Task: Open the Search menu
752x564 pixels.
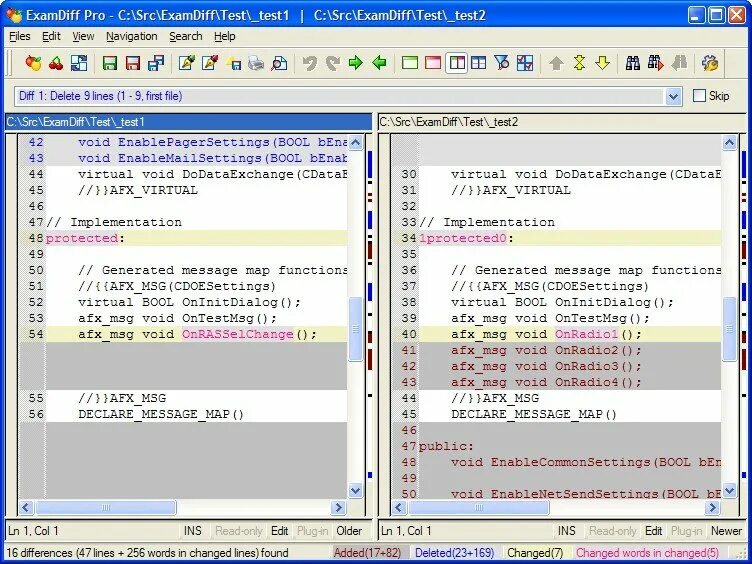Action: coord(186,36)
